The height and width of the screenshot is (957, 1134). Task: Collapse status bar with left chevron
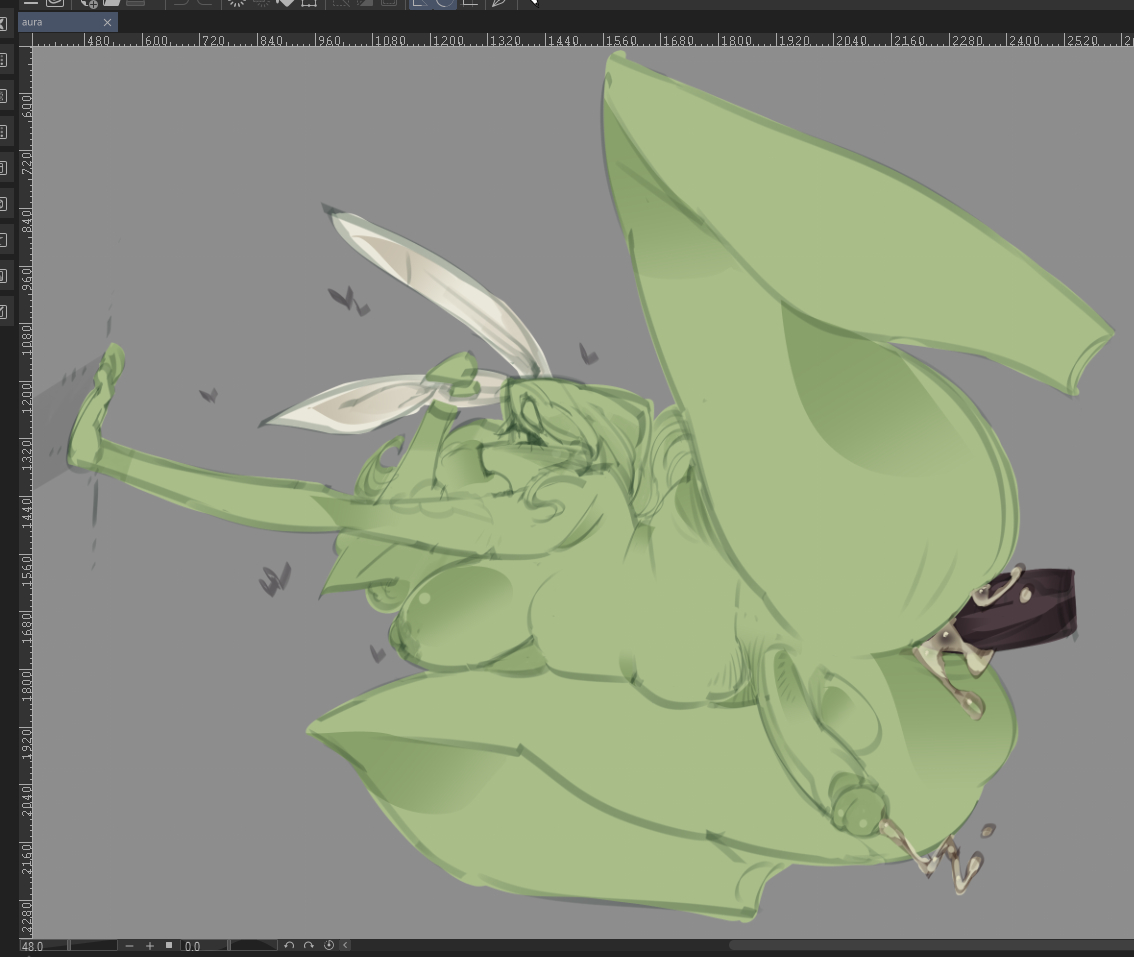click(345, 945)
